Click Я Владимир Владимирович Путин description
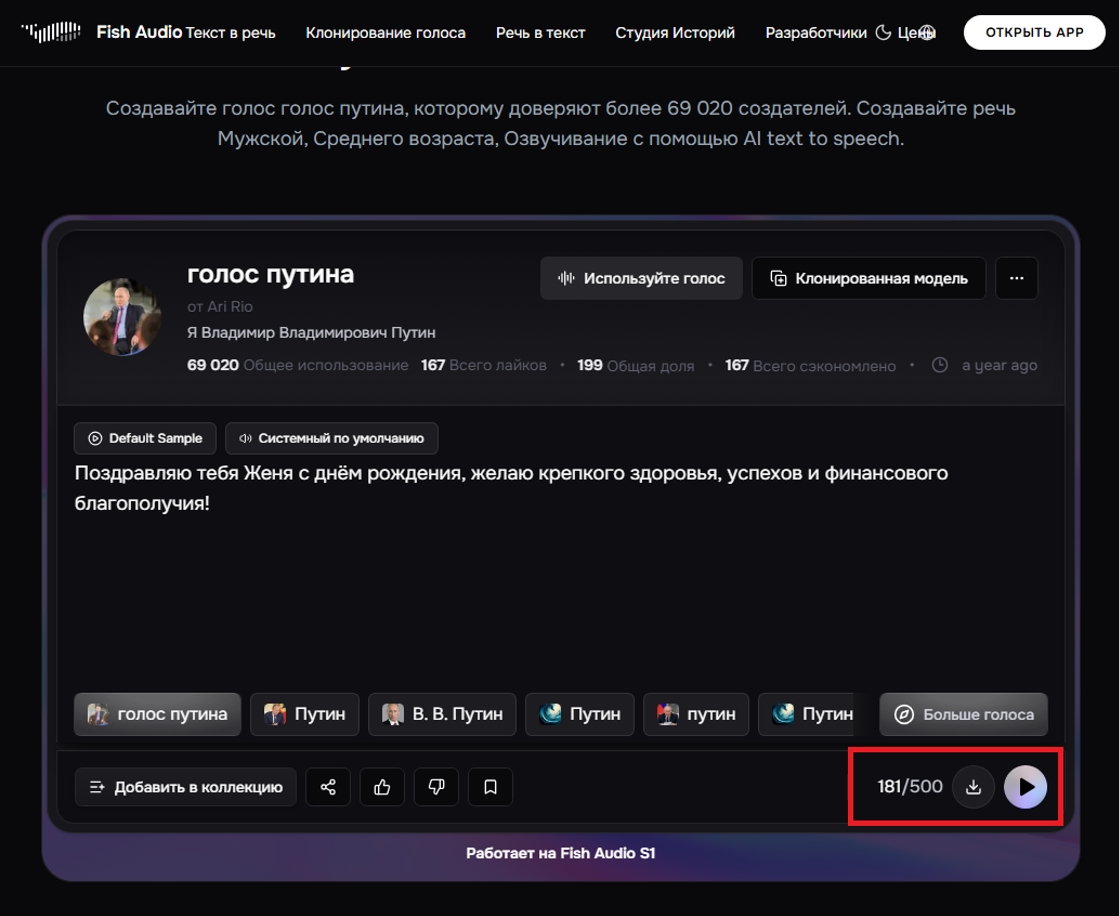The height and width of the screenshot is (916, 1119). [311, 332]
